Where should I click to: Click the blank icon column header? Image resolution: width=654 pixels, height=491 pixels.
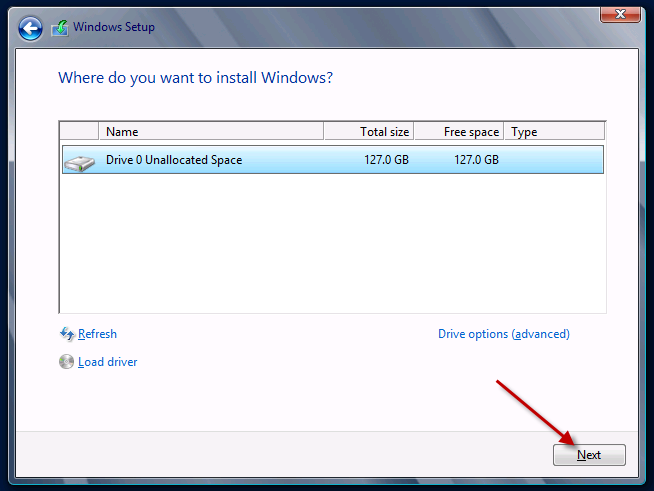coord(79,132)
